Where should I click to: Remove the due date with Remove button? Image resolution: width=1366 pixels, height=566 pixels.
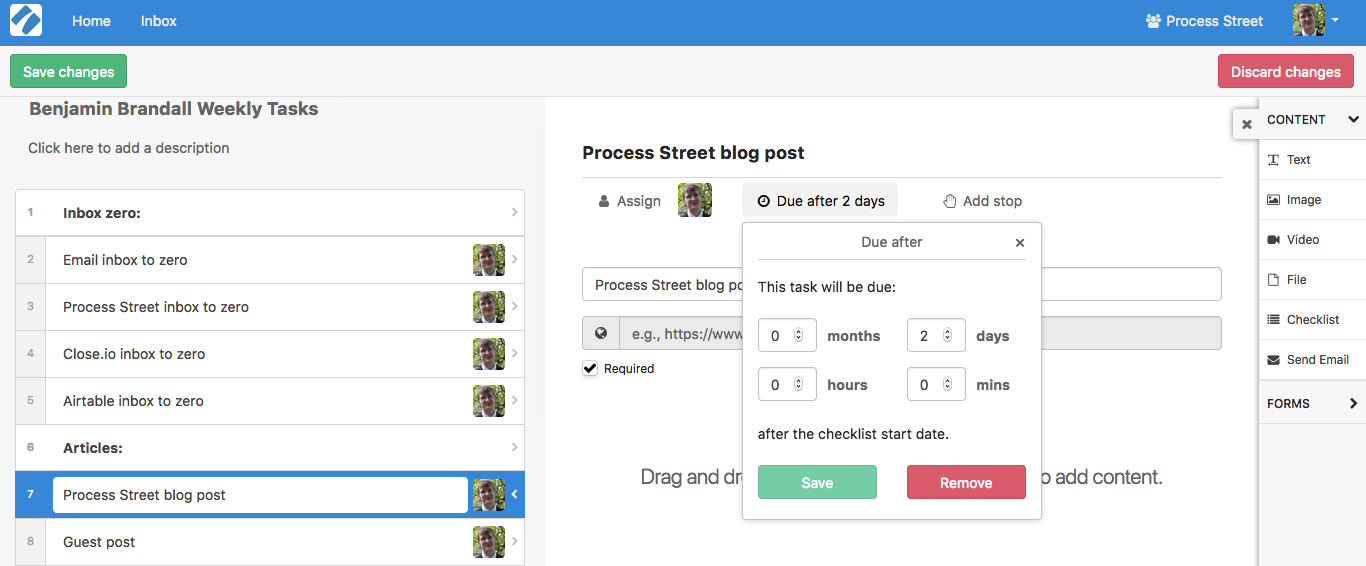(966, 482)
